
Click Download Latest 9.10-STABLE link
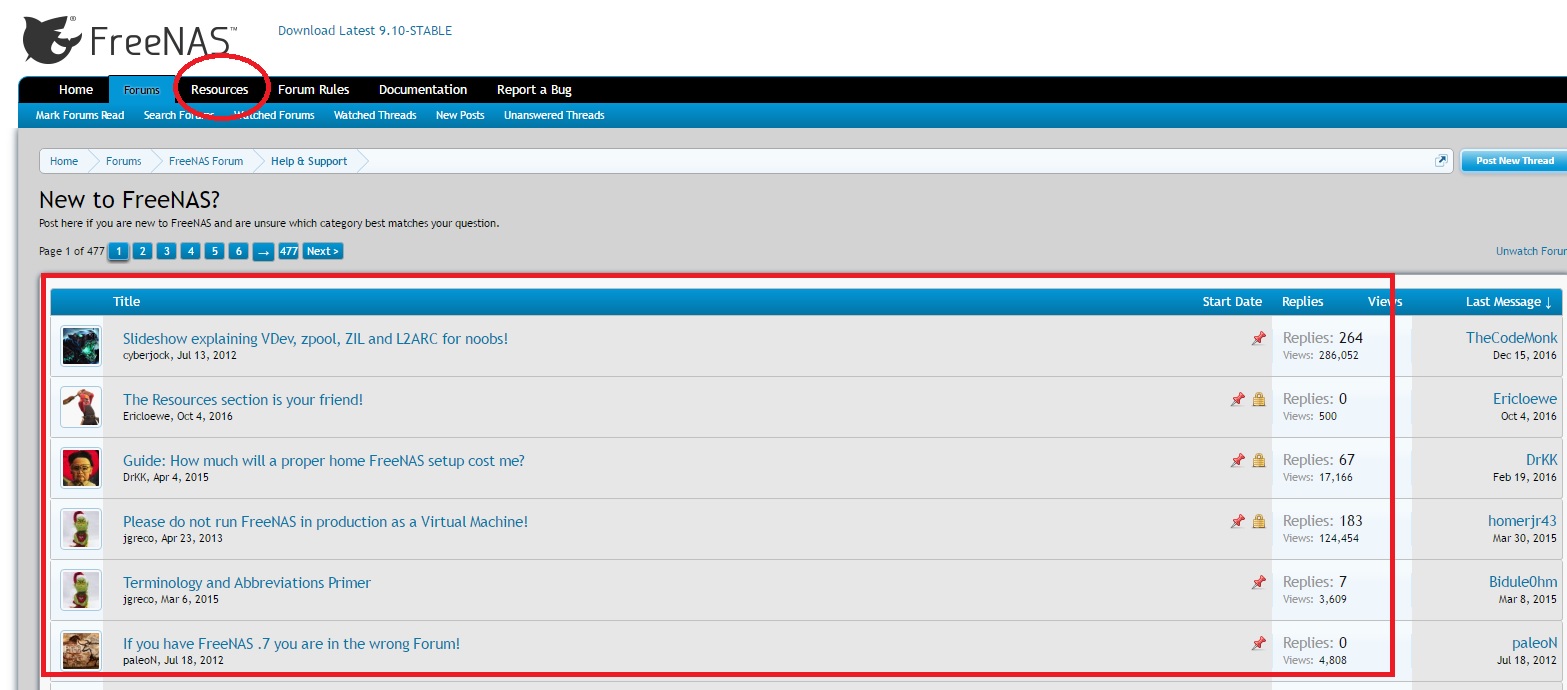click(x=365, y=31)
